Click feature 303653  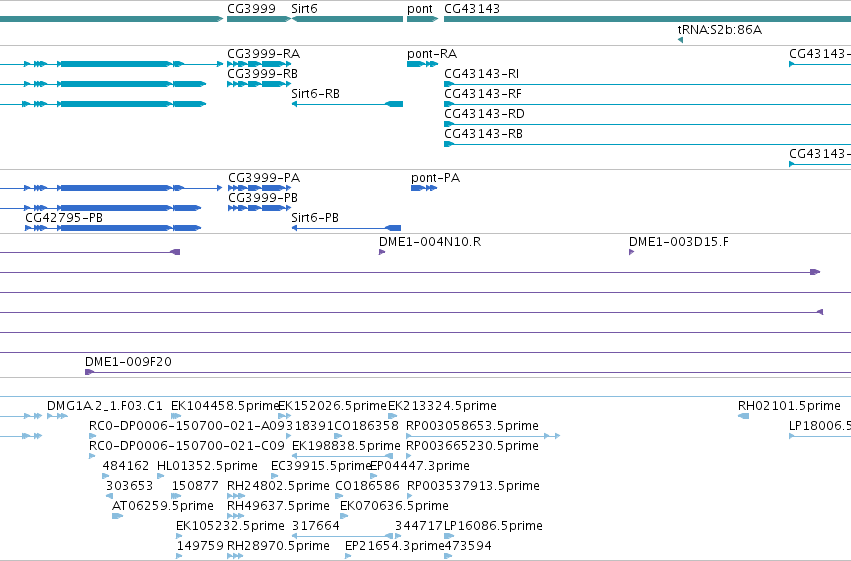tap(110, 496)
